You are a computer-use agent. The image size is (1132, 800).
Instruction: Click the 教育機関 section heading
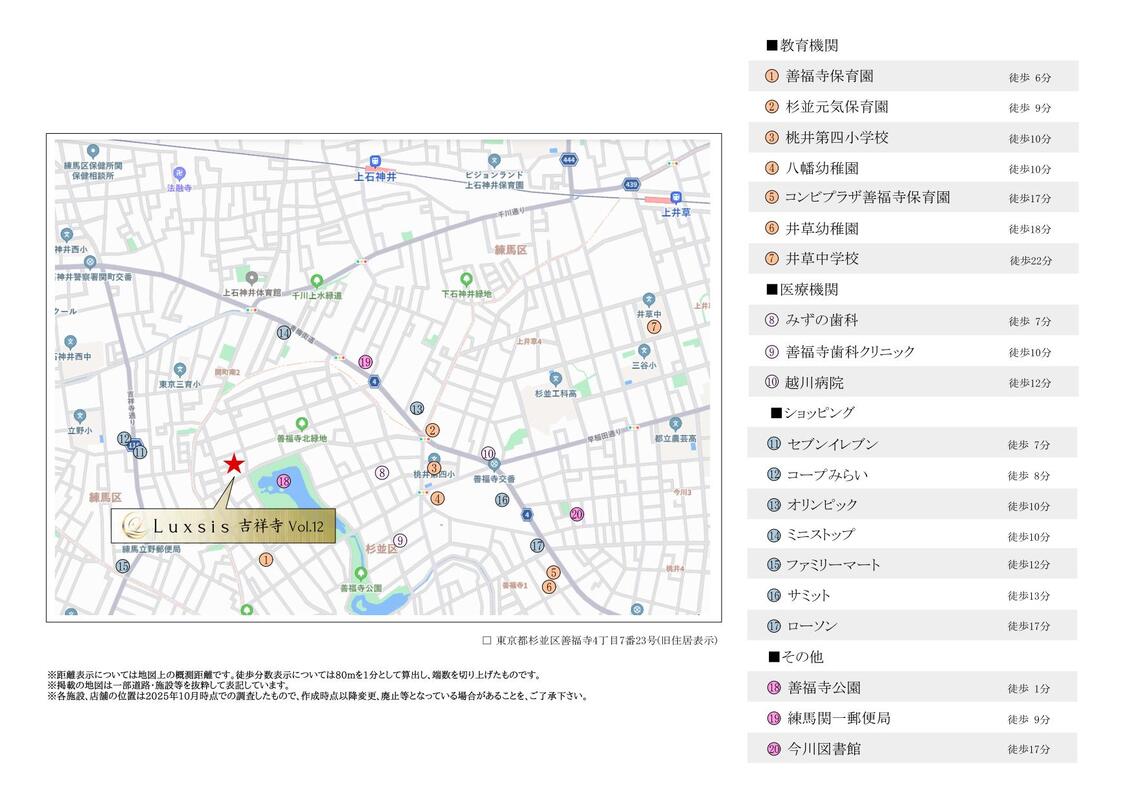[x=802, y=45]
